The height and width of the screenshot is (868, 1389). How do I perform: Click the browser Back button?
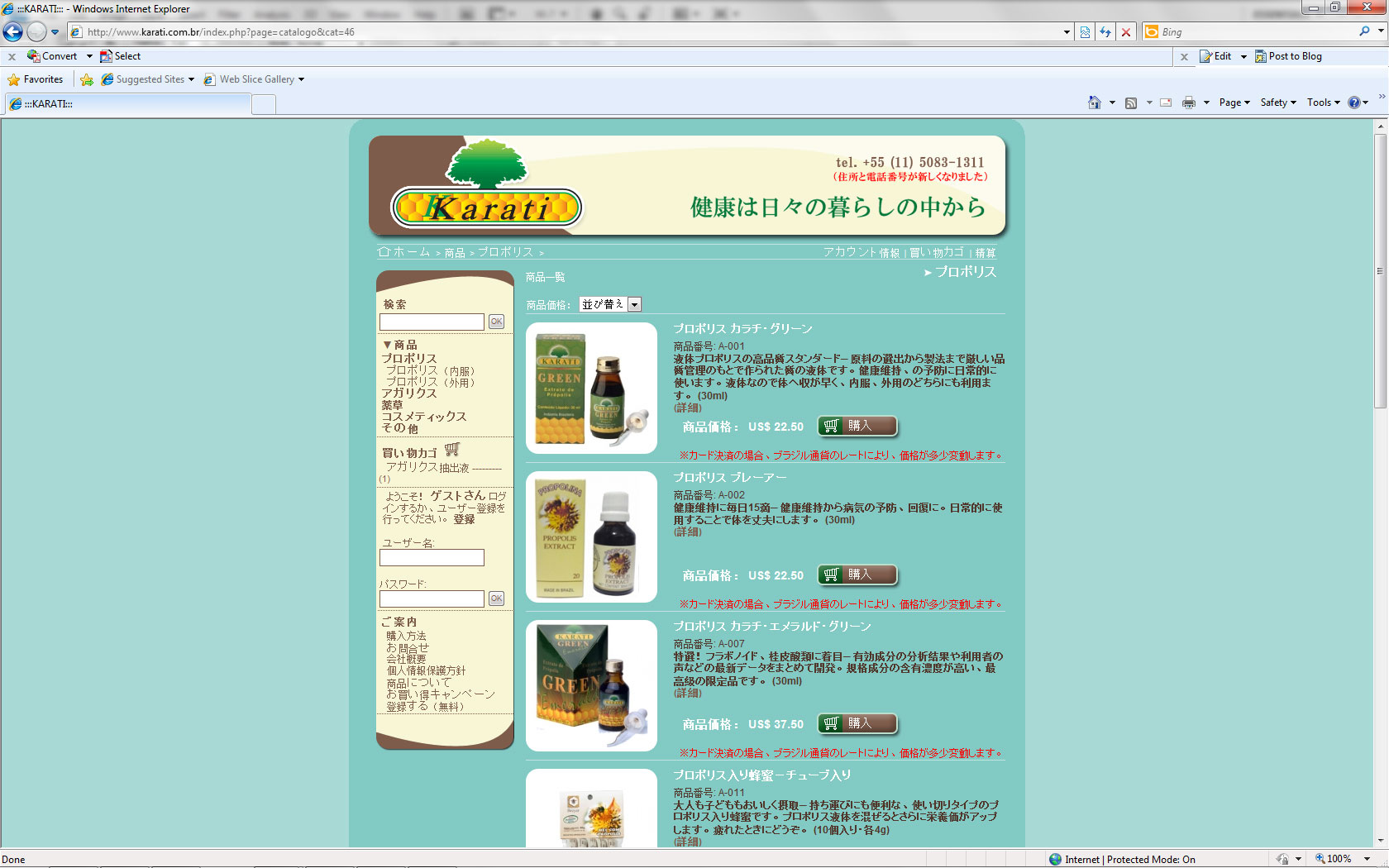click(x=13, y=32)
